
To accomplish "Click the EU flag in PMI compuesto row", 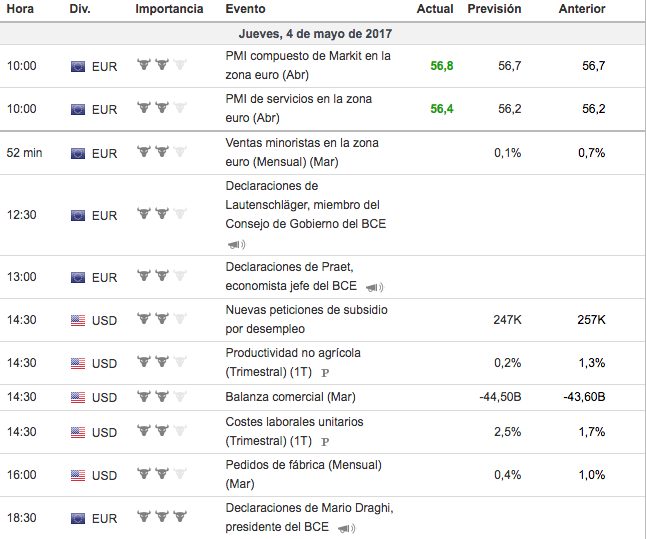I will [78, 67].
